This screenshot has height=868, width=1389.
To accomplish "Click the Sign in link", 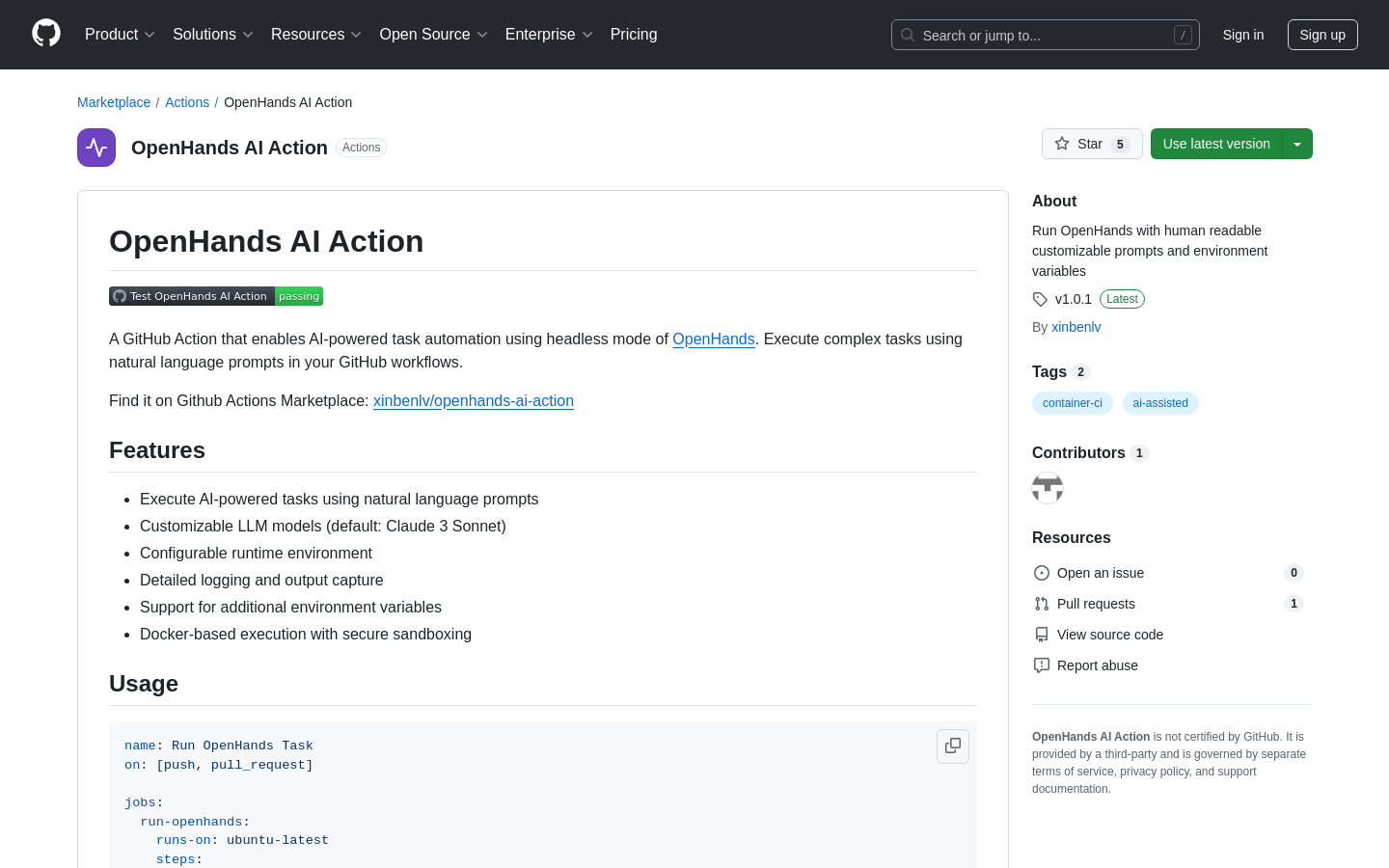I will 1243,35.
